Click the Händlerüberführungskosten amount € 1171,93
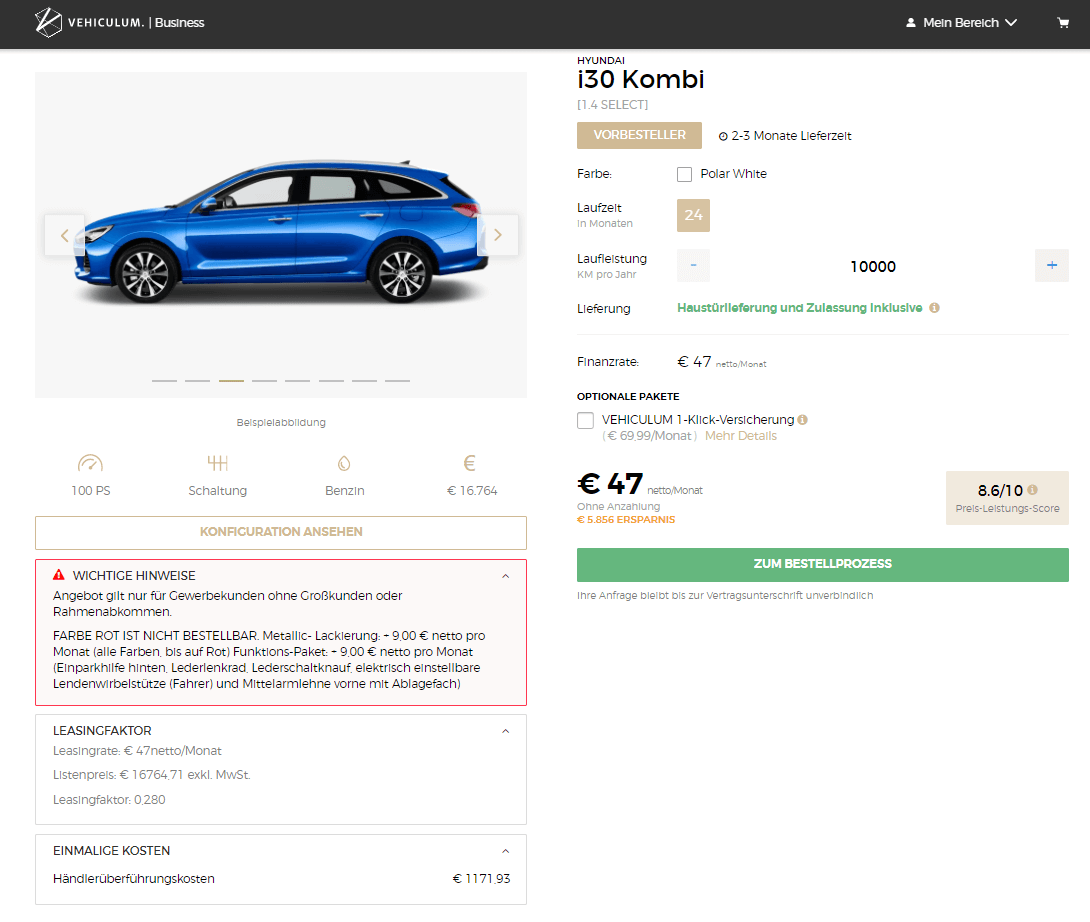Image resolution: width=1090 pixels, height=922 pixels. pyautogui.click(x=482, y=879)
